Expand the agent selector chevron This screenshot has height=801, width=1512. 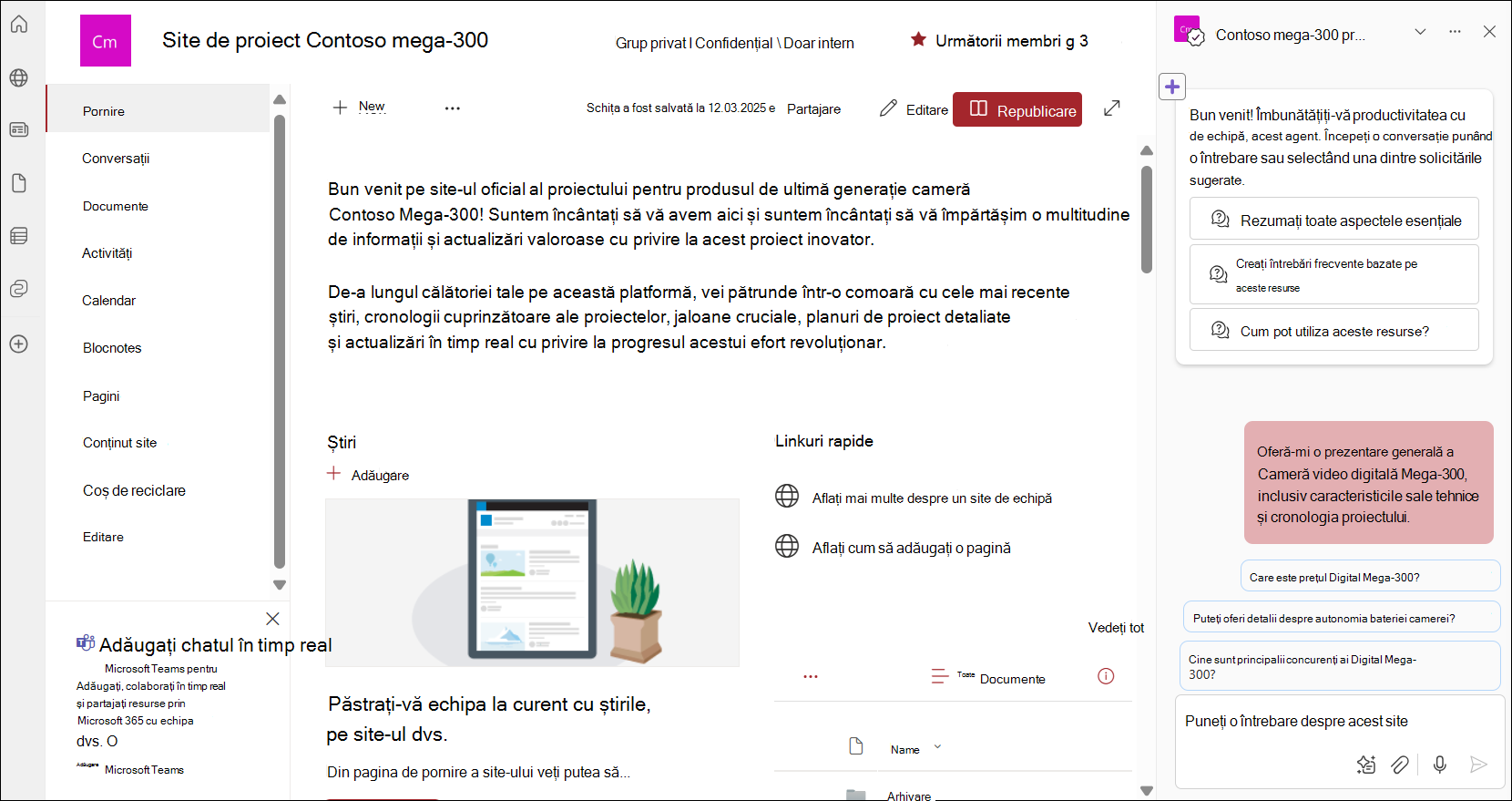tap(1420, 32)
